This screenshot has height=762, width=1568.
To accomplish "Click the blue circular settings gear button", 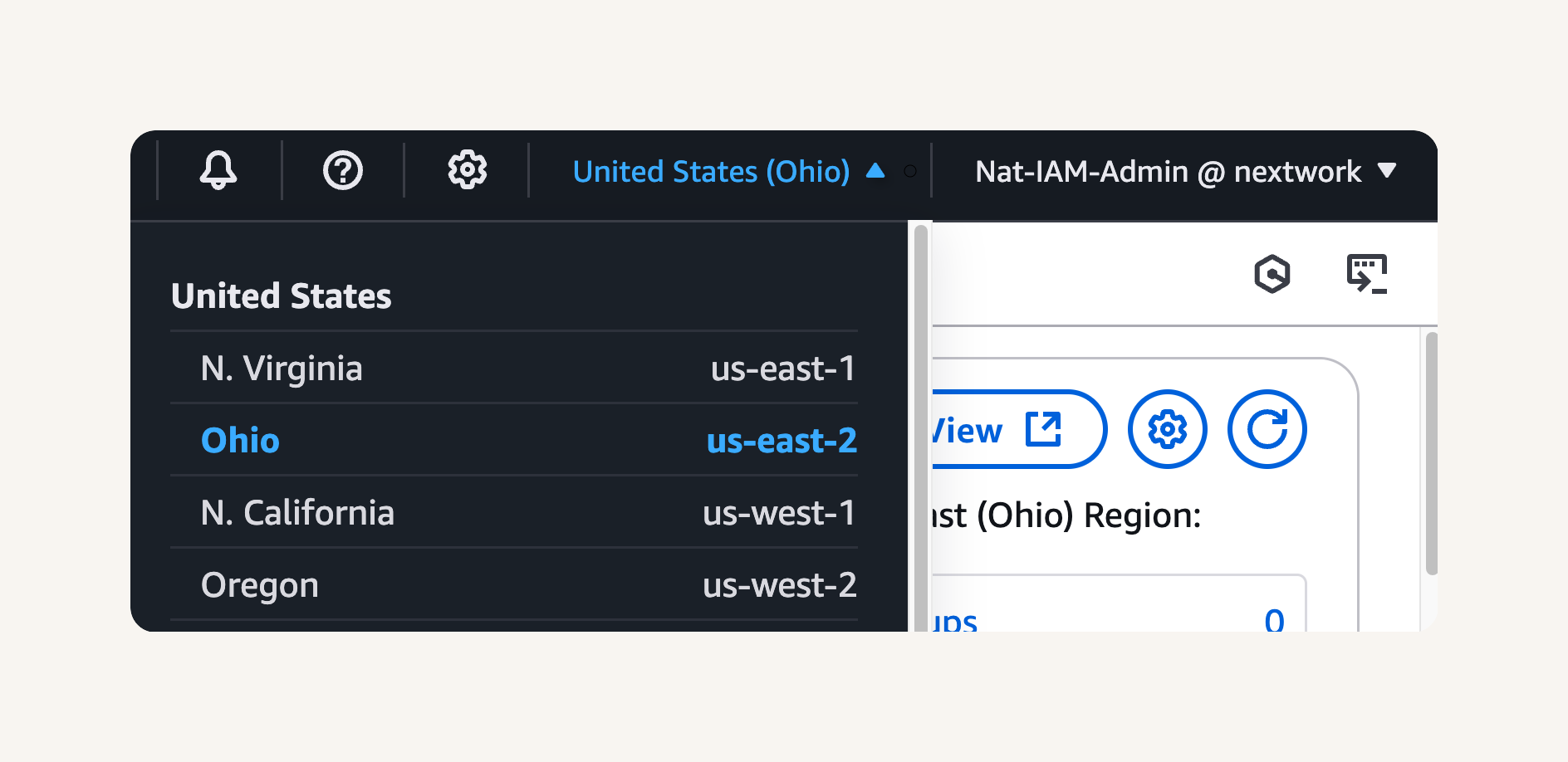I will point(1167,429).
